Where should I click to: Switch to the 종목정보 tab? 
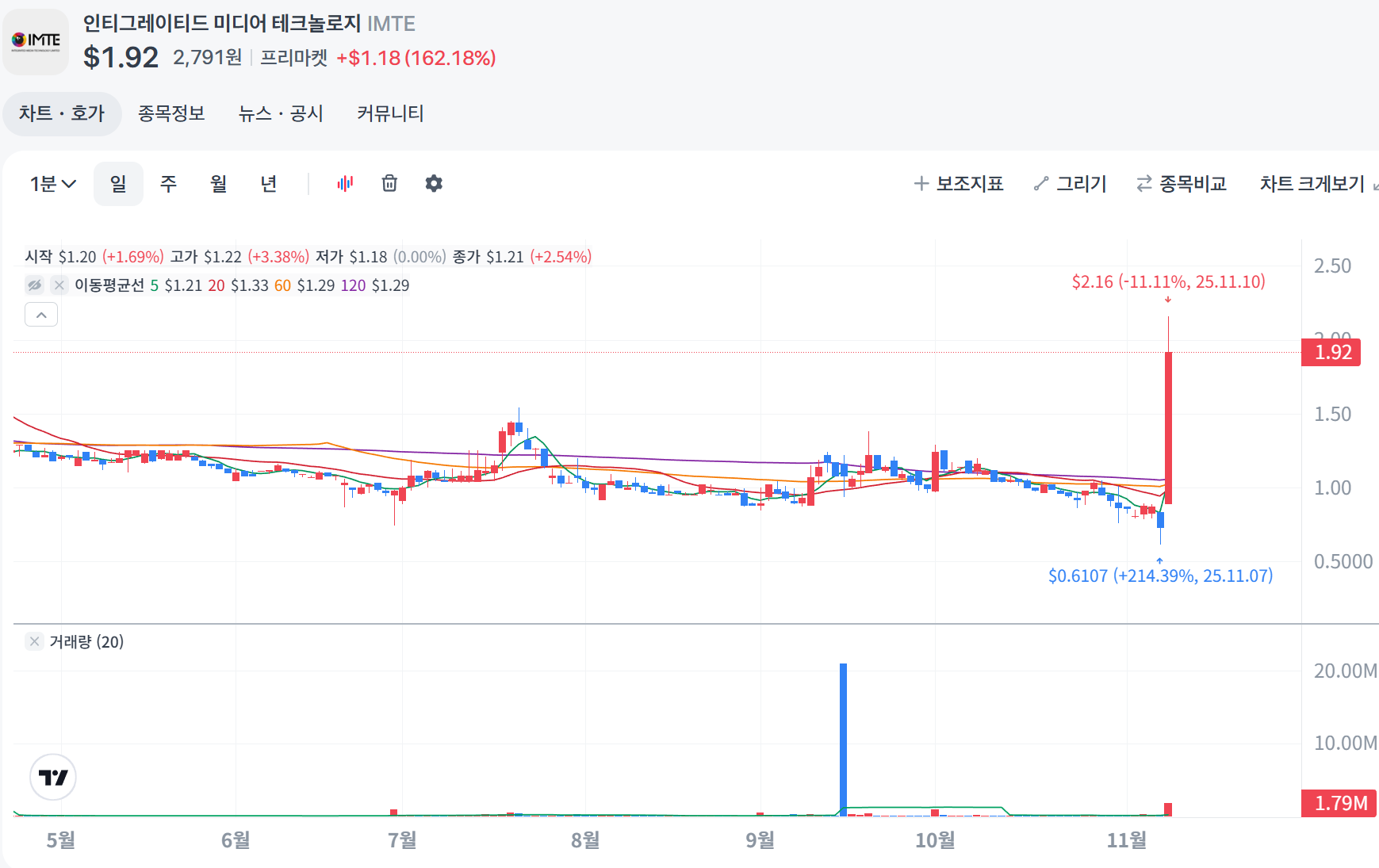pyautogui.click(x=173, y=113)
